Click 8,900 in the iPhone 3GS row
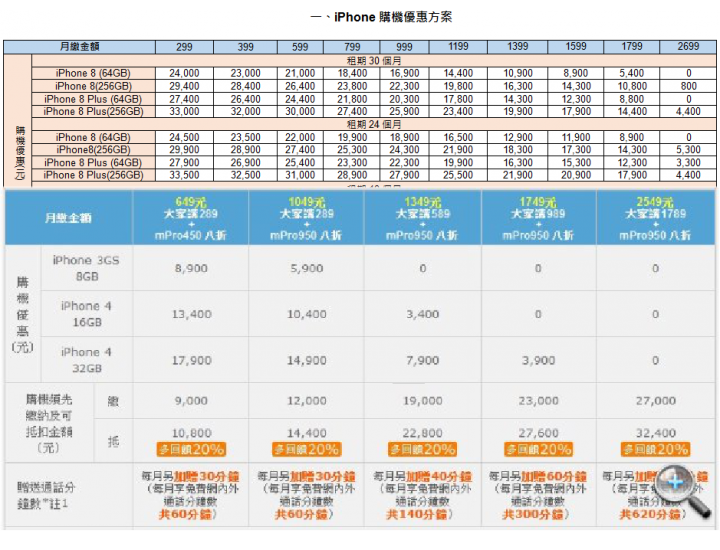This screenshot has width=720, height=550. coord(191,268)
